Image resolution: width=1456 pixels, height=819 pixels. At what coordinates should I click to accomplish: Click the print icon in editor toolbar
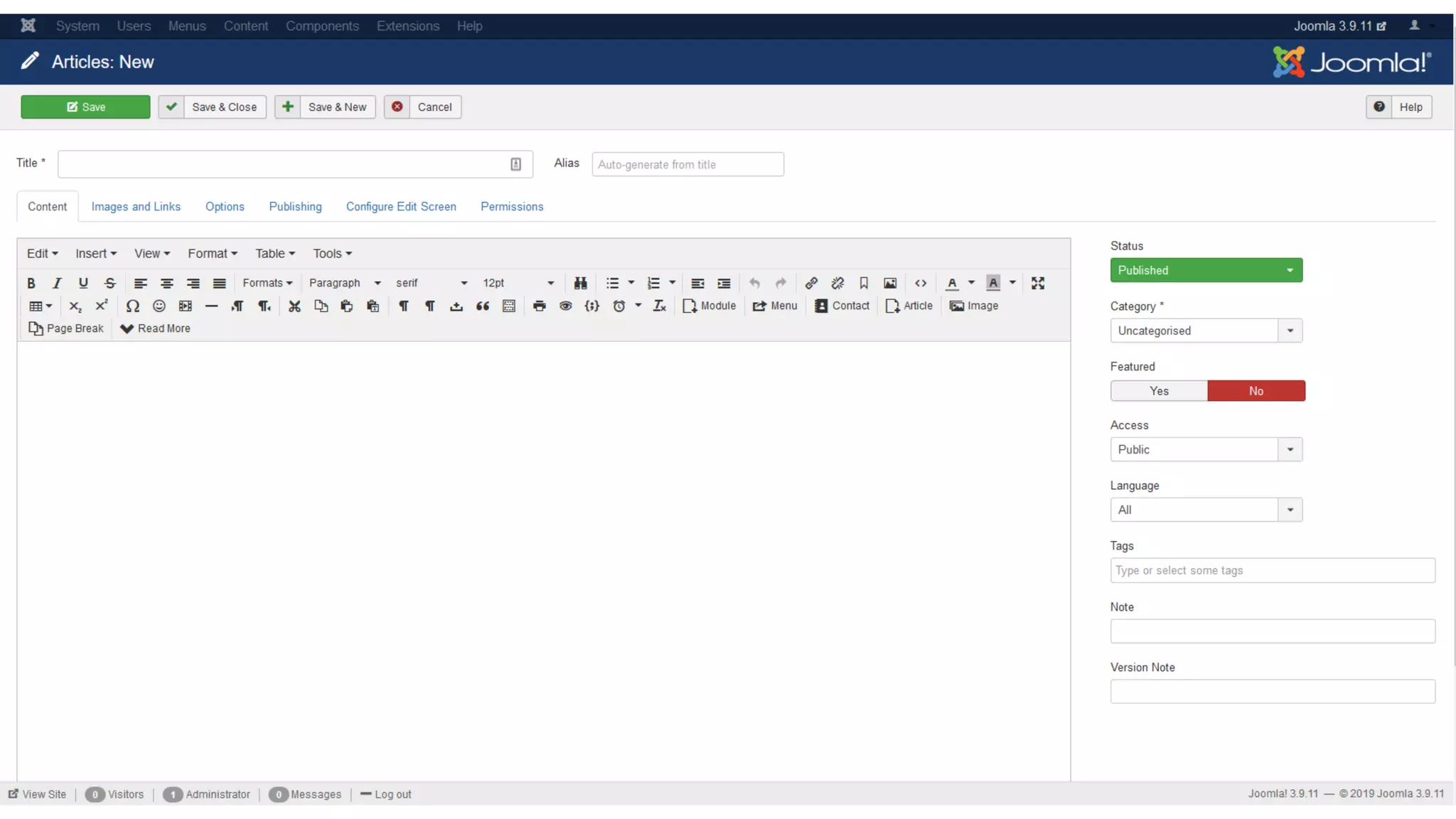pyautogui.click(x=539, y=306)
